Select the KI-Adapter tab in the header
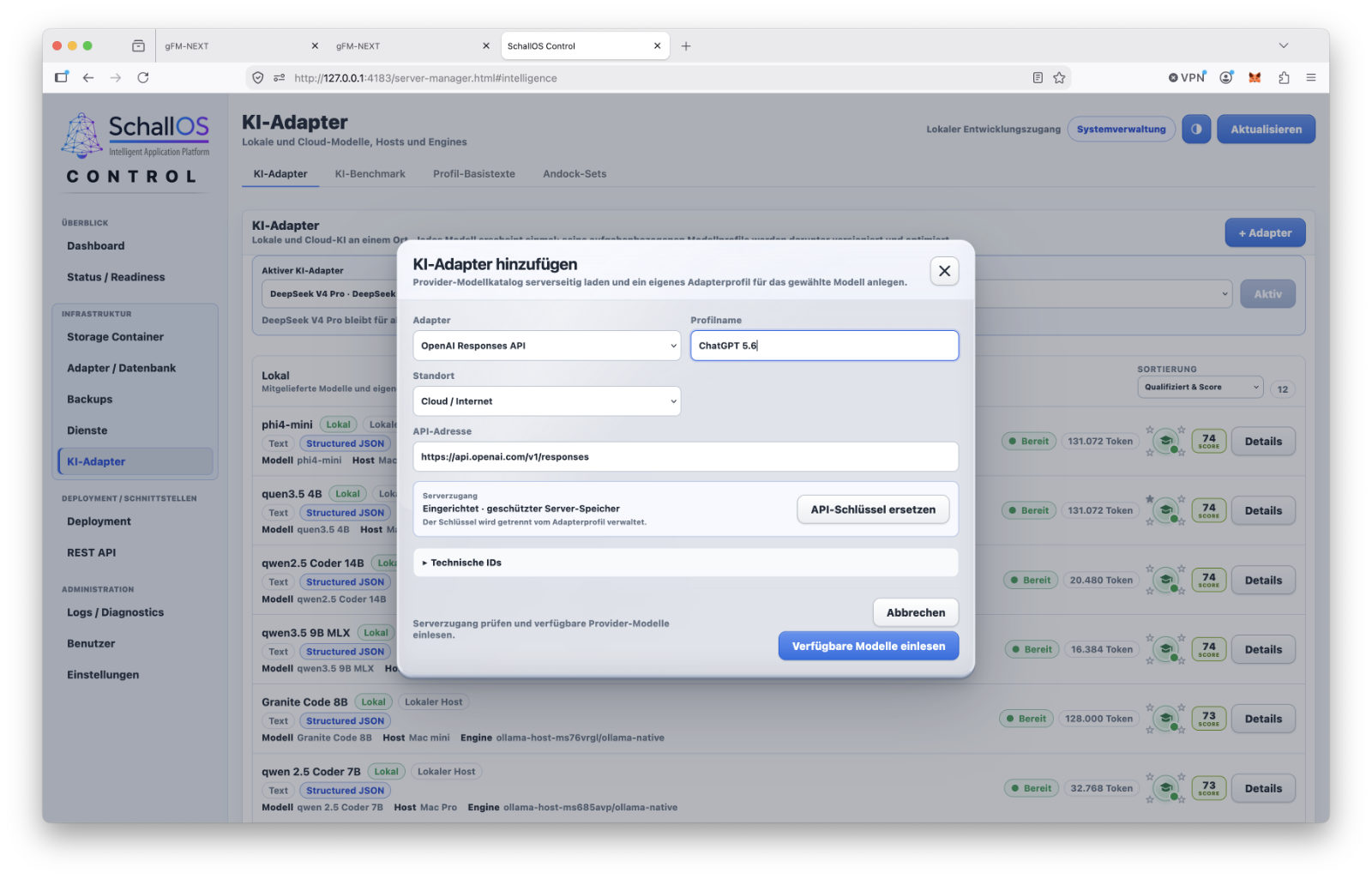The height and width of the screenshot is (879, 1372). (280, 174)
